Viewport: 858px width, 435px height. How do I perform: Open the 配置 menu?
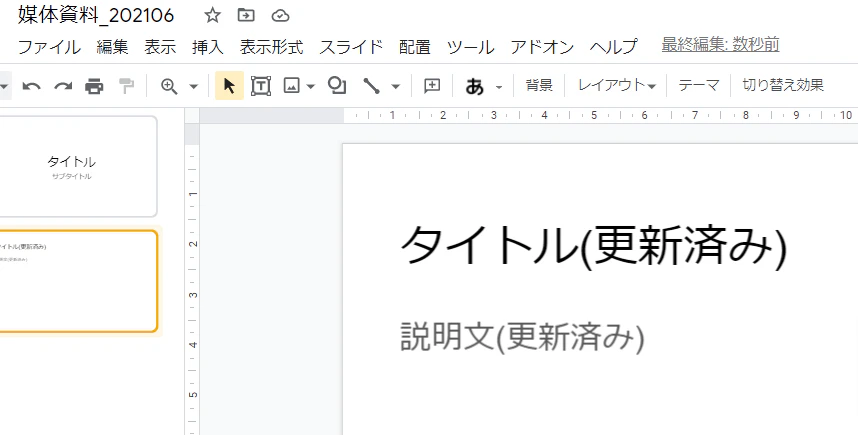415,47
